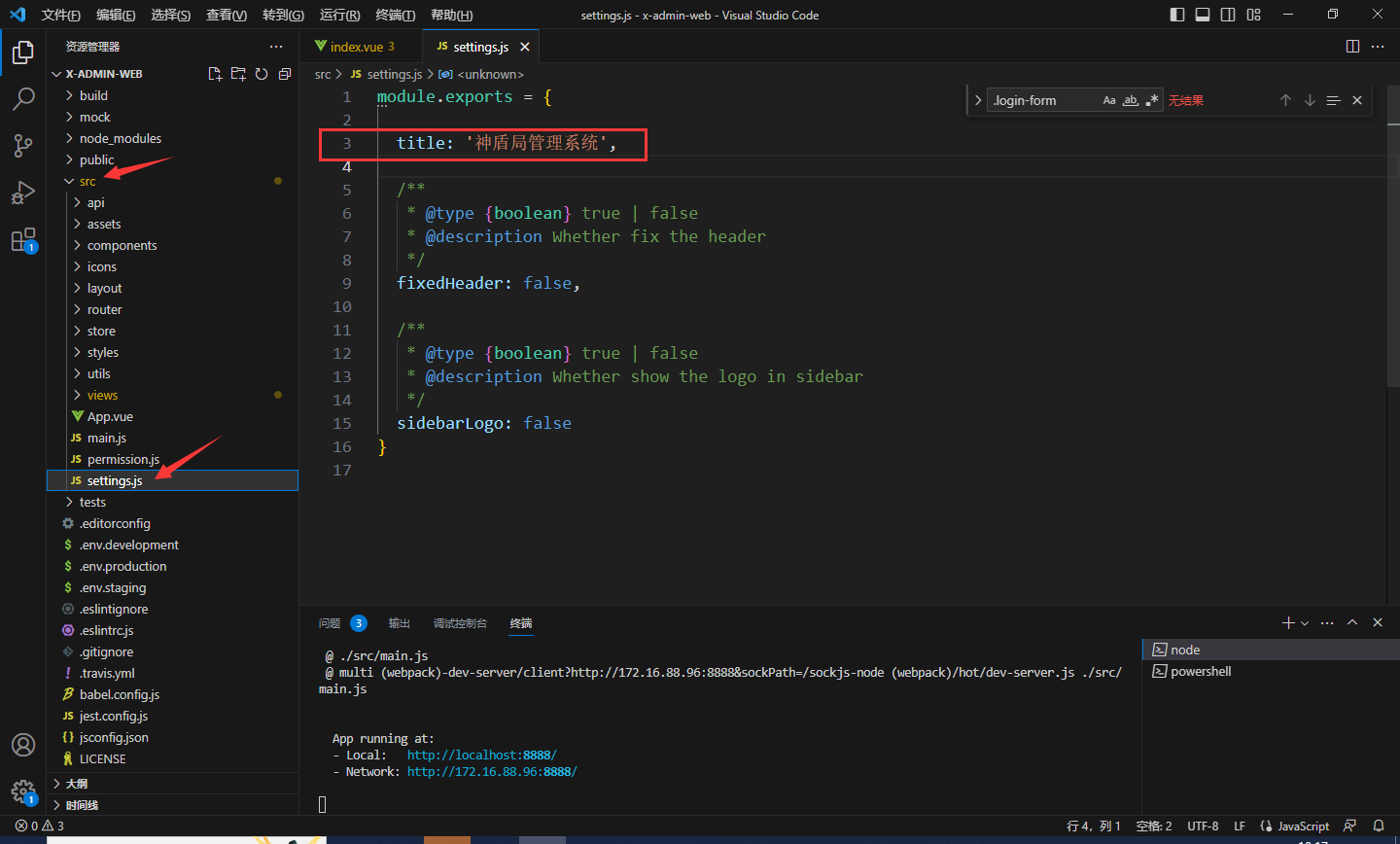Toggle Match Case in find box
Viewport: 1400px width, 844px height.
tap(1109, 100)
